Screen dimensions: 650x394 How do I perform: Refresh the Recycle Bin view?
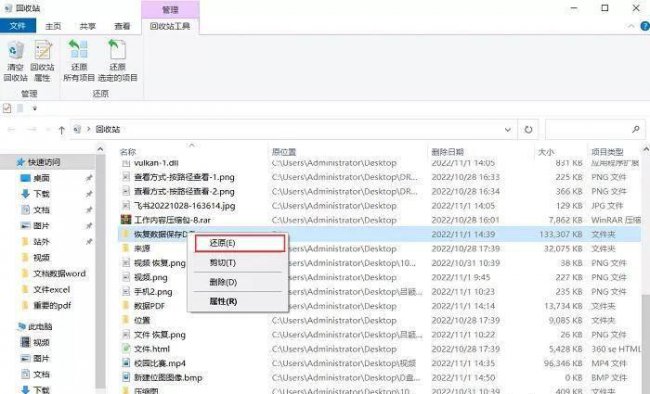[x=528, y=130]
